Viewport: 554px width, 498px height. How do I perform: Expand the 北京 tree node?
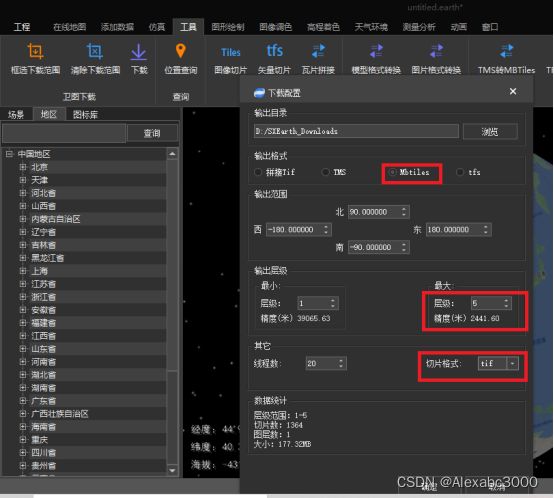(23, 167)
